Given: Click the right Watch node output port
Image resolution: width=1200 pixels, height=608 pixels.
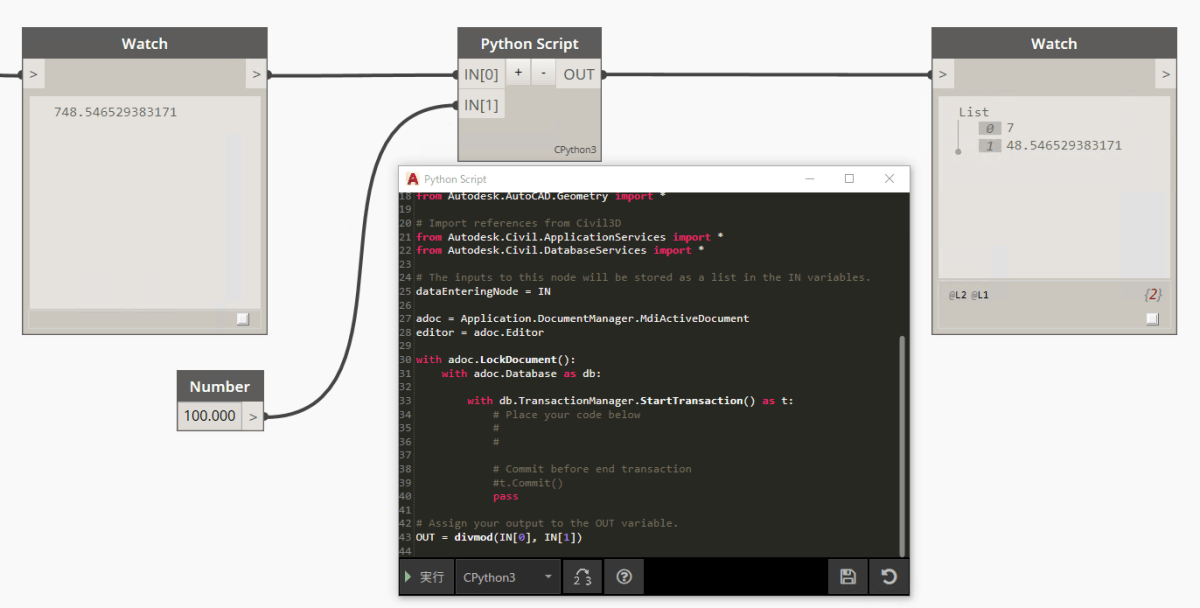Looking at the screenshot, I should (1165, 74).
